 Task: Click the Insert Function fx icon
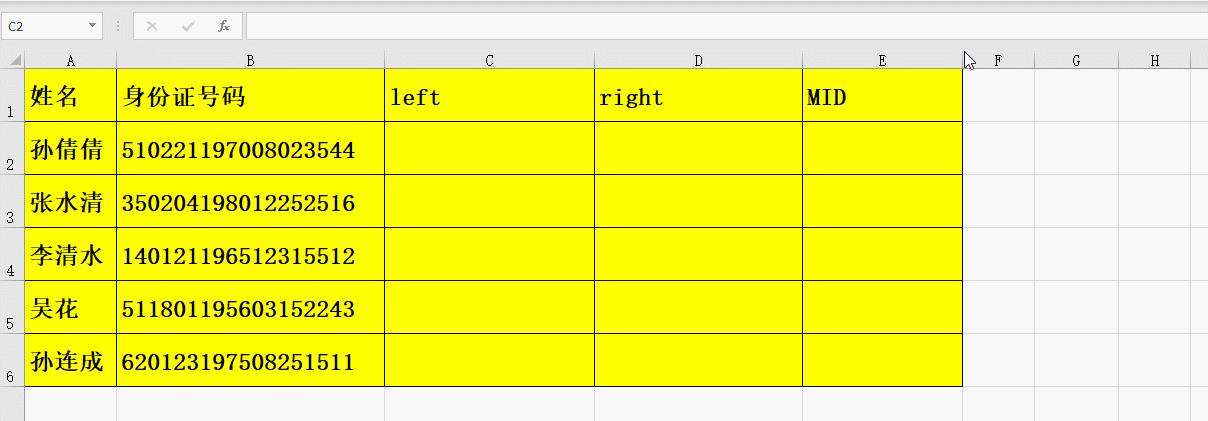tap(224, 26)
